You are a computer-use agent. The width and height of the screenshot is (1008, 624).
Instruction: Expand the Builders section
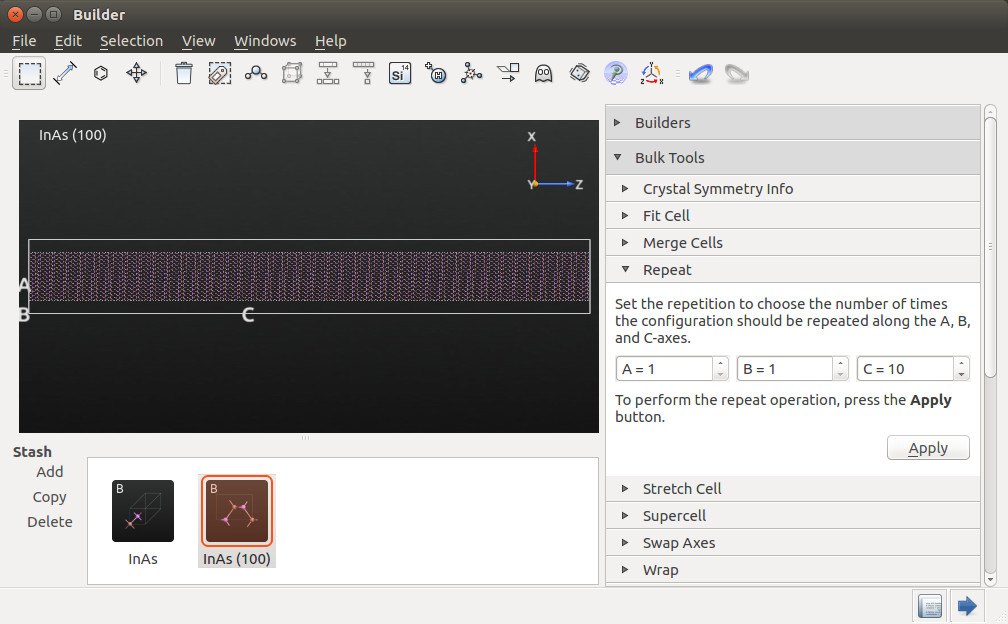[x=793, y=123]
